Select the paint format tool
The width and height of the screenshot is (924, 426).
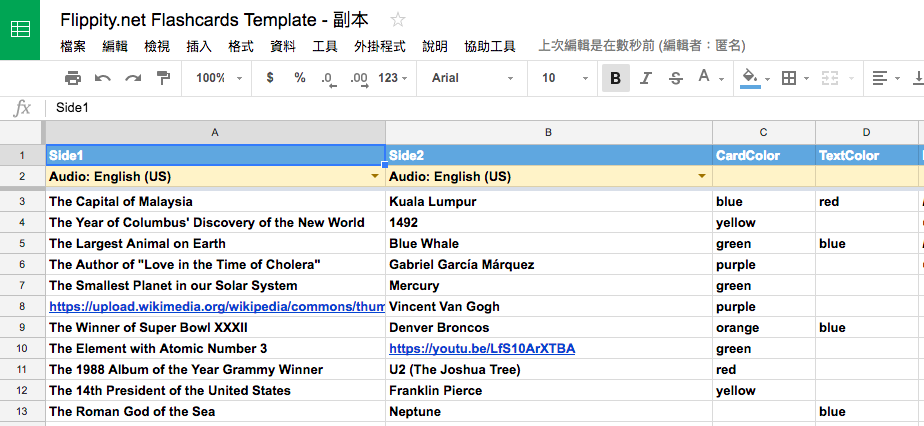(163, 78)
